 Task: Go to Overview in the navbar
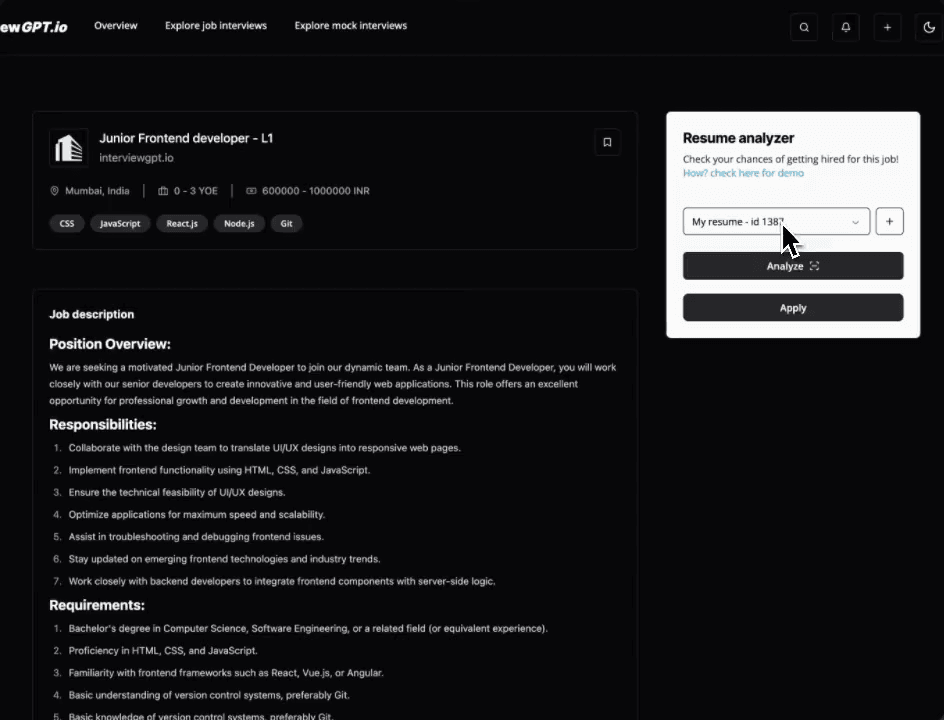click(x=116, y=26)
